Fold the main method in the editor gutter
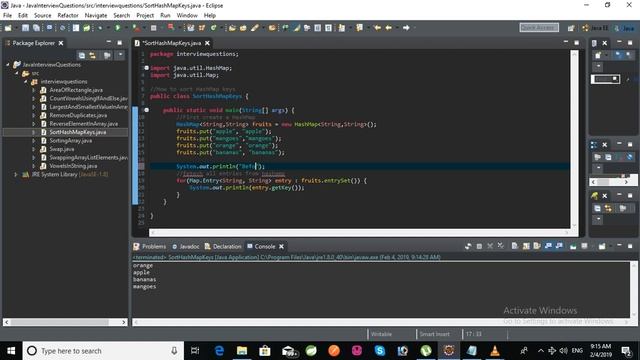This screenshot has height=360, width=640. (x=146, y=110)
